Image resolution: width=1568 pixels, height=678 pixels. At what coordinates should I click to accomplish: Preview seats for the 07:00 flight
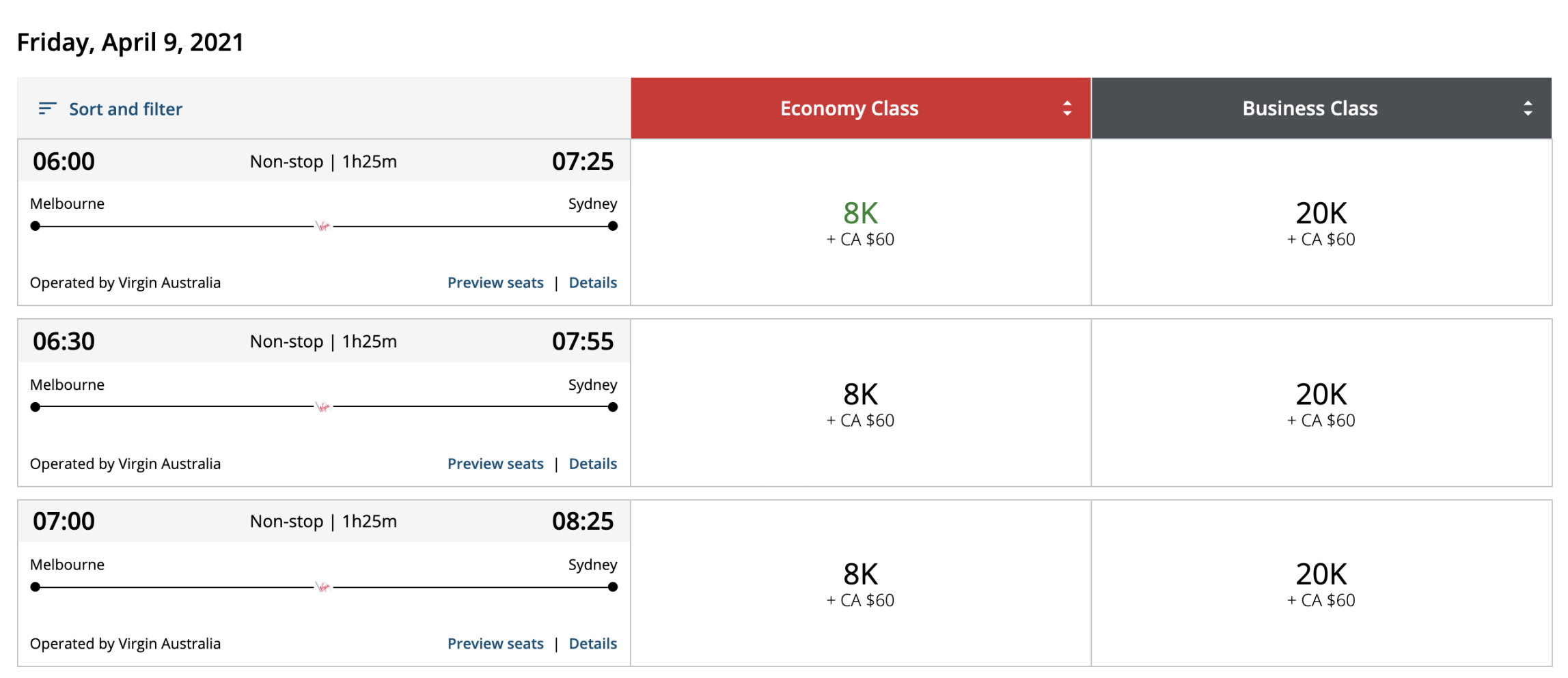coord(495,644)
